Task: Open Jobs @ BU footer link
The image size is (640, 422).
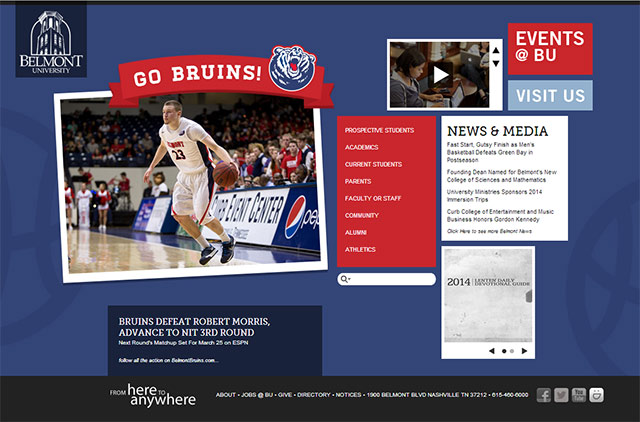Action: [x=257, y=395]
